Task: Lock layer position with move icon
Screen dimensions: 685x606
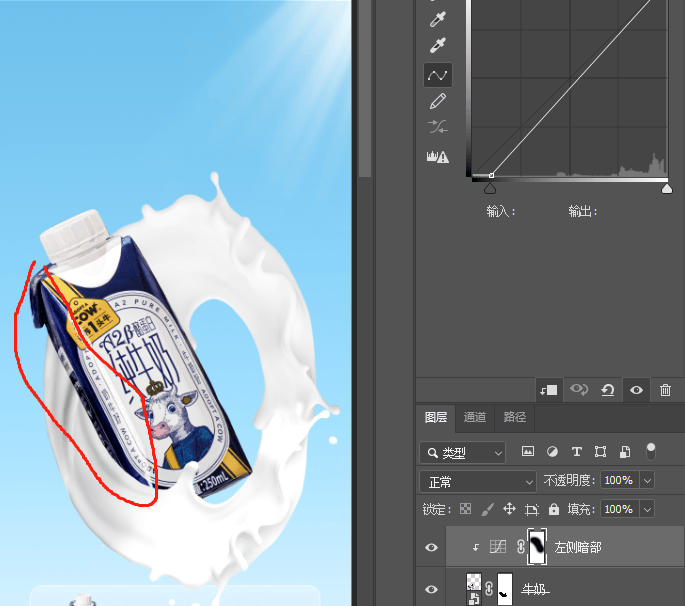Action: click(x=509, y=509)
